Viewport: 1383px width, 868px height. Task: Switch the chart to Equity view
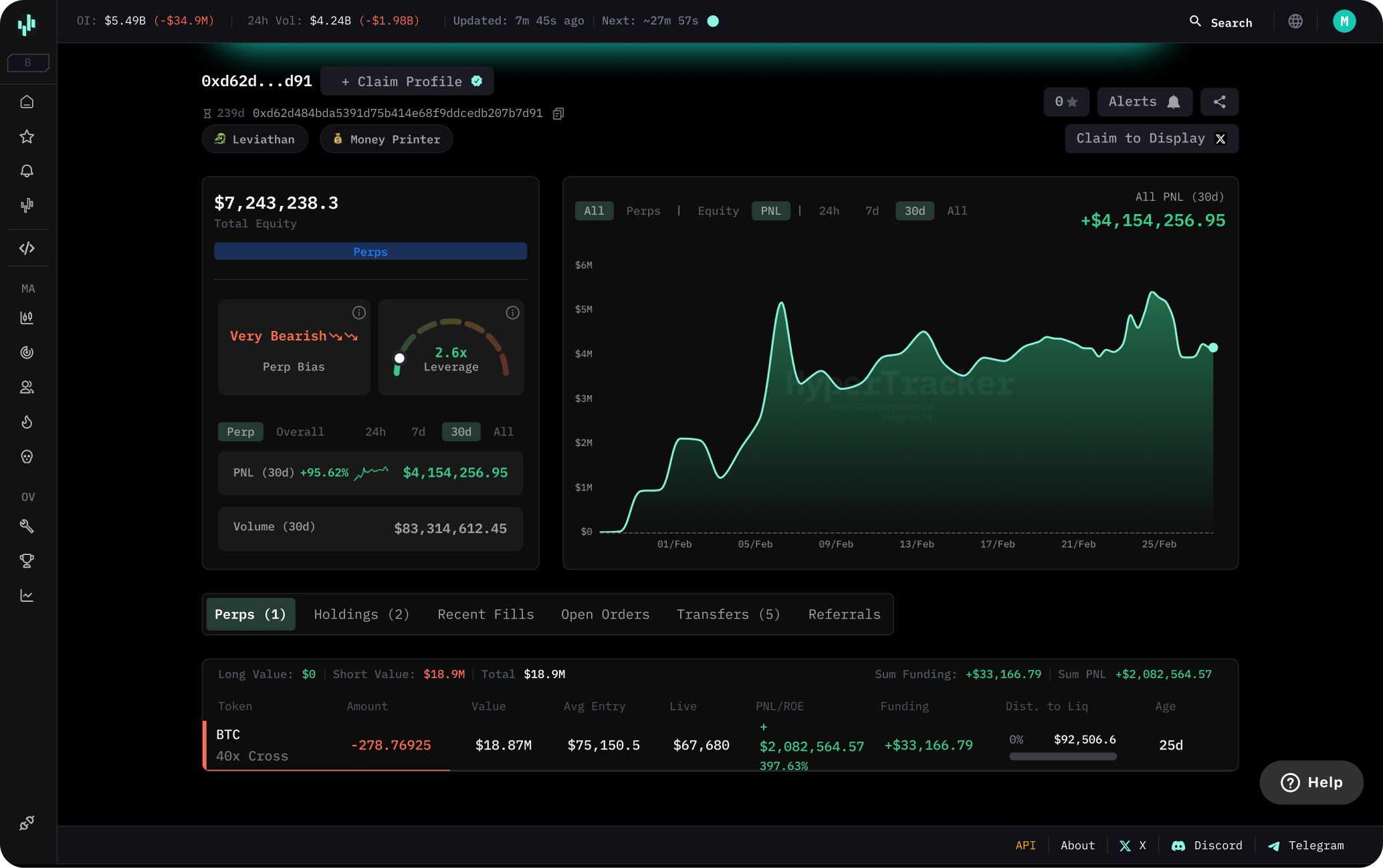point(718,211)
